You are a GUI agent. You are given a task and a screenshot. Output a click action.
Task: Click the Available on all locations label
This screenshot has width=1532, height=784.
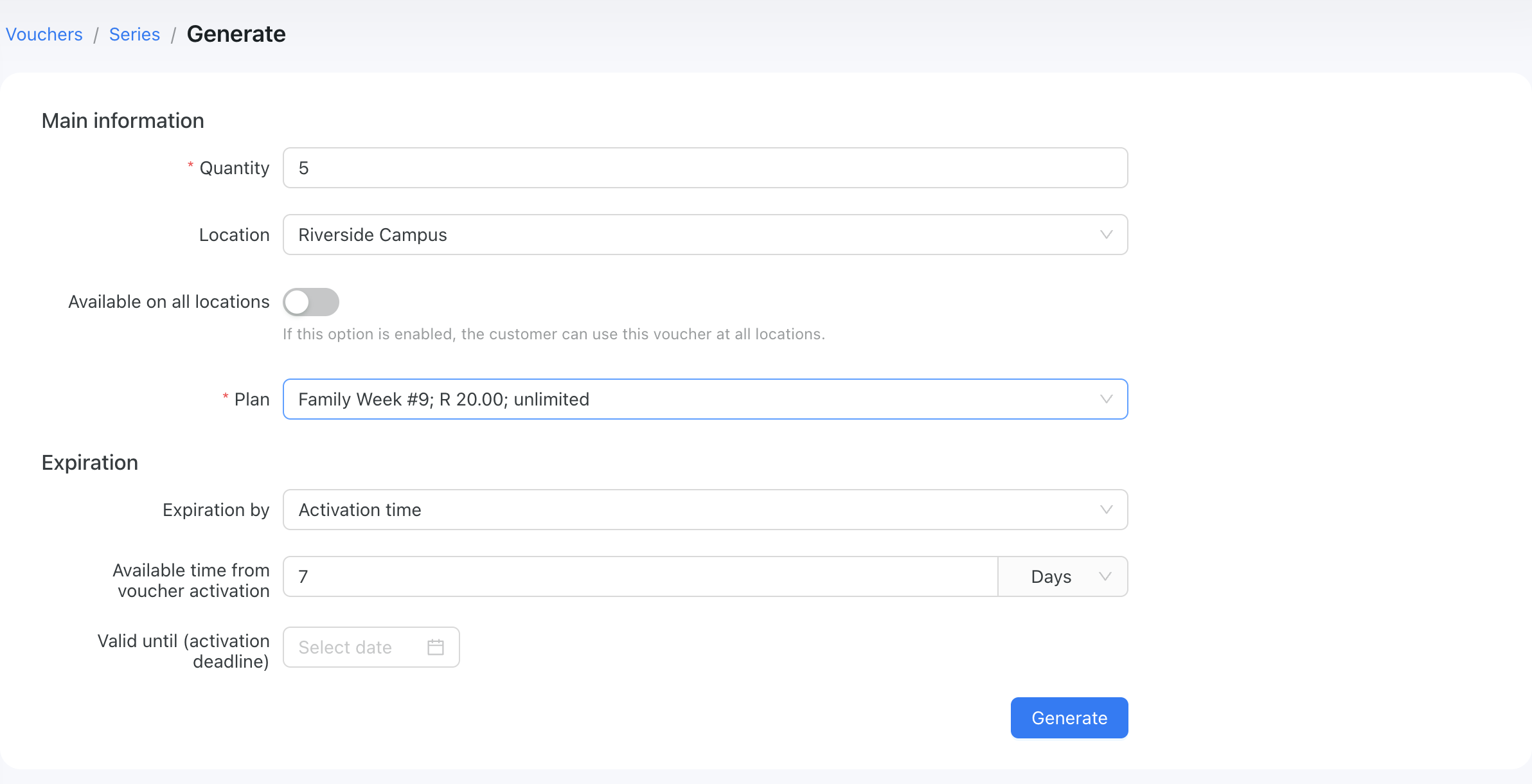[169, 302]
